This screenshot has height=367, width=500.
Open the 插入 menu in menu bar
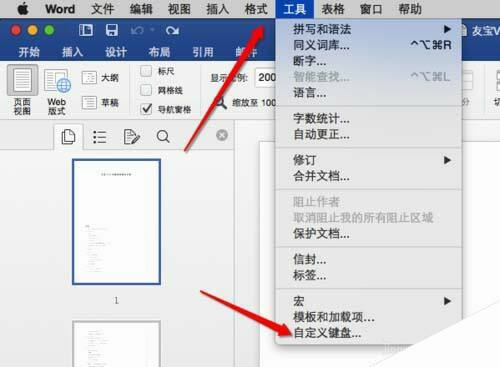218,9
